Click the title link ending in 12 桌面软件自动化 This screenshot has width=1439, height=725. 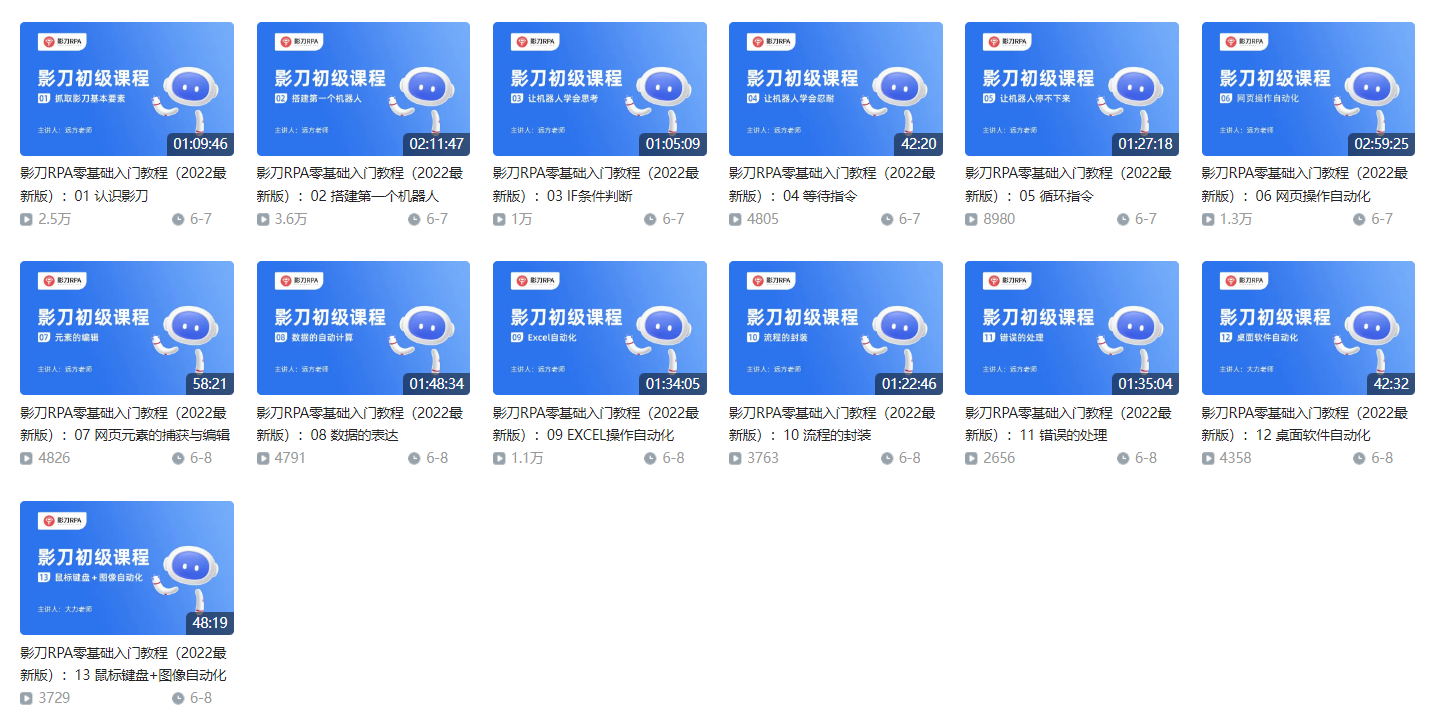click(1305, 423)
